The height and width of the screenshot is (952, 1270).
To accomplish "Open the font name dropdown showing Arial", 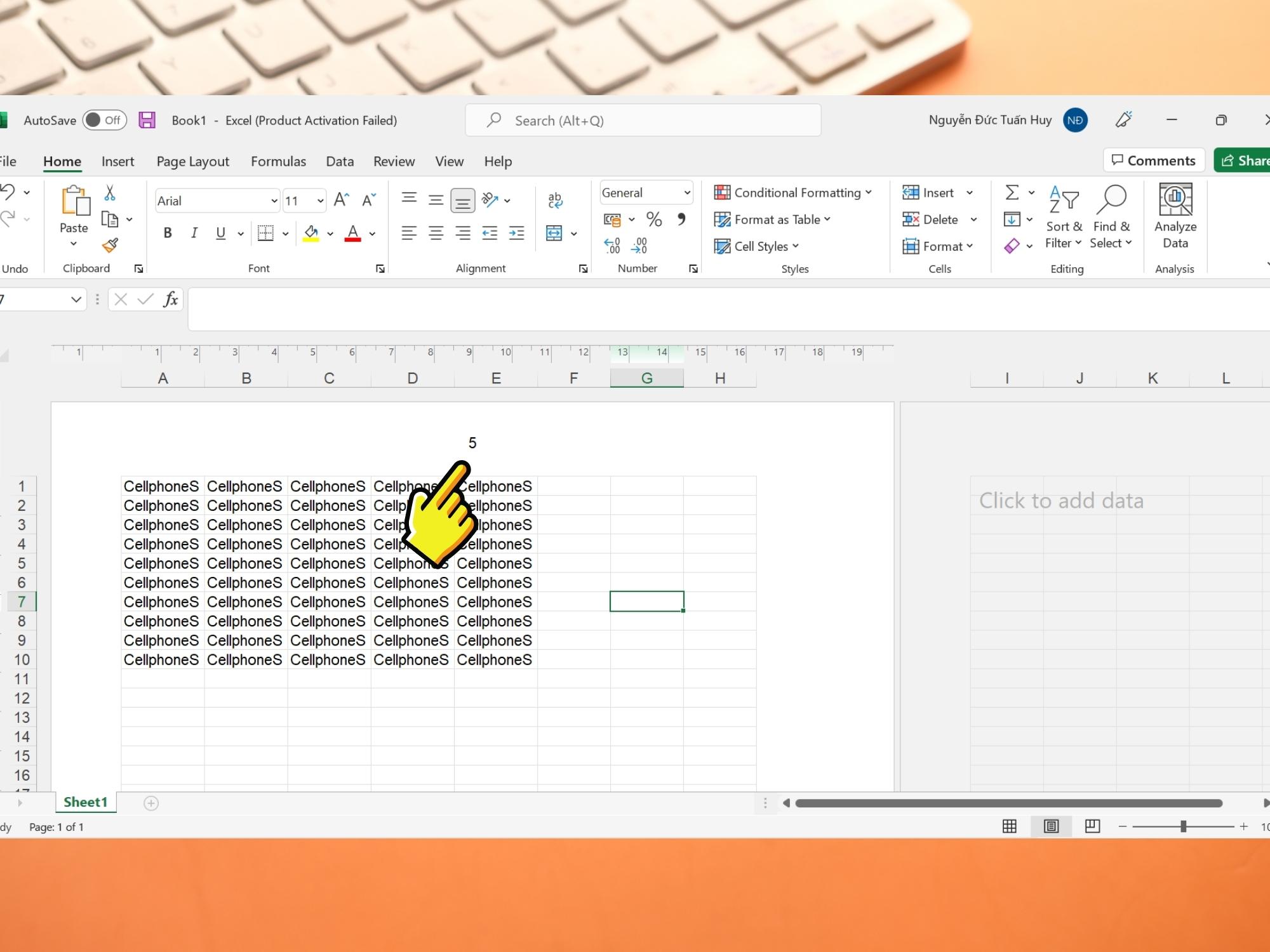I will [x=274, y=201].
